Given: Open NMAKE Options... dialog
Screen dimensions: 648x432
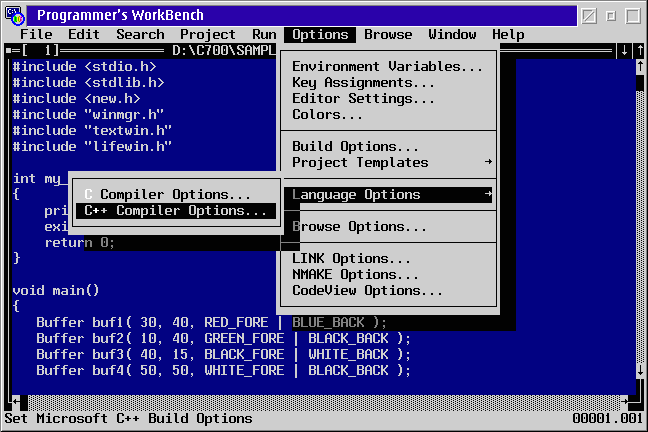Looking at the screenshot, I should [x=388, y=274].
